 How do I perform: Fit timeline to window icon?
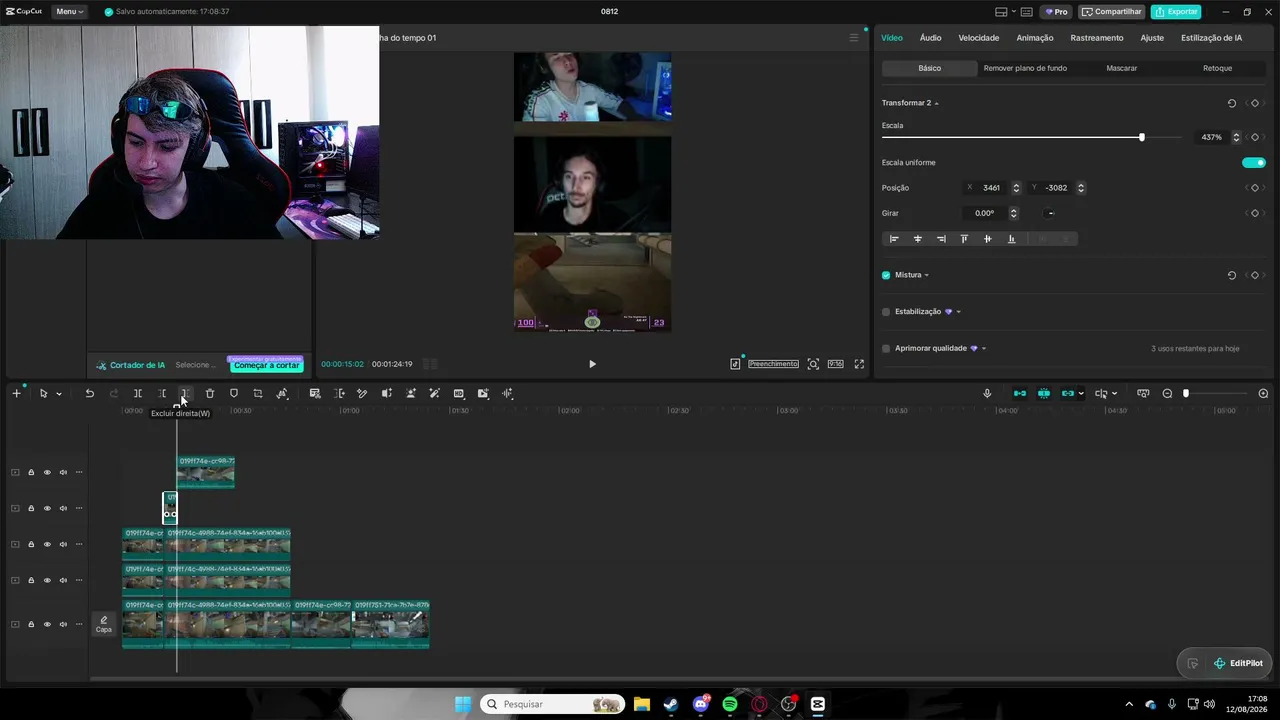[x=1143, y=394]
